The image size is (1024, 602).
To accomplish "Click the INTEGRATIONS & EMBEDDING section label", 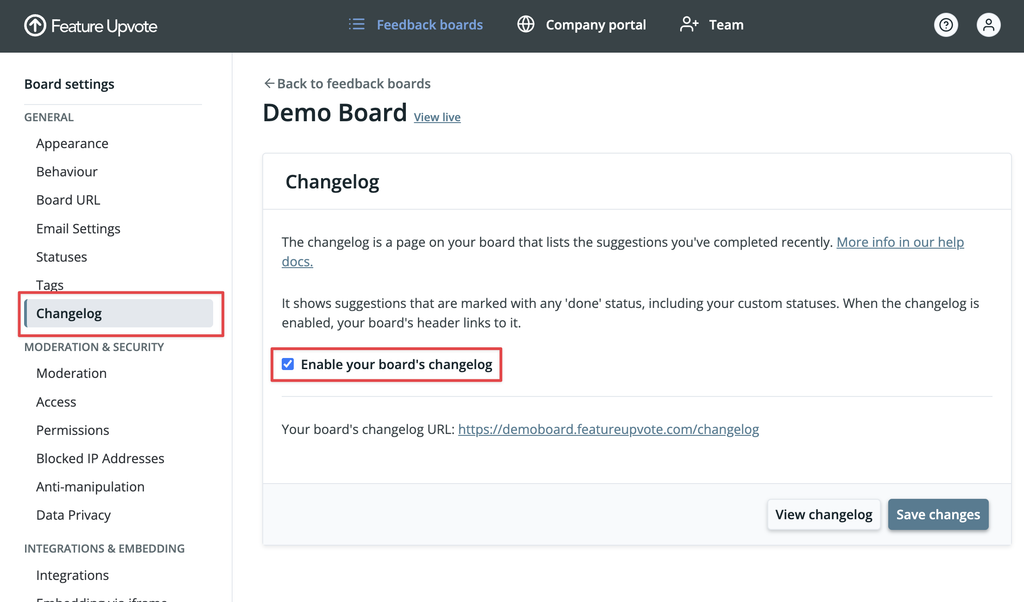I will tap(104, 548).
